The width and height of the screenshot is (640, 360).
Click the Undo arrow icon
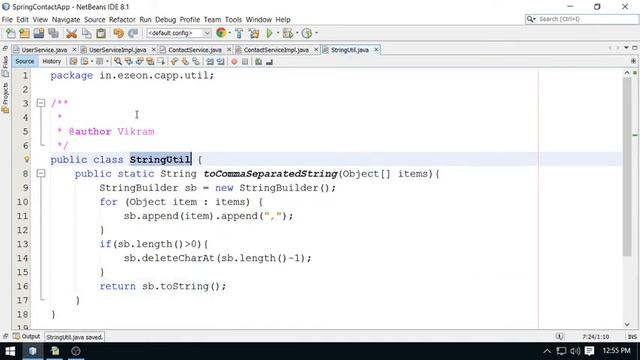pyautogui.click(x=118, y=33)
